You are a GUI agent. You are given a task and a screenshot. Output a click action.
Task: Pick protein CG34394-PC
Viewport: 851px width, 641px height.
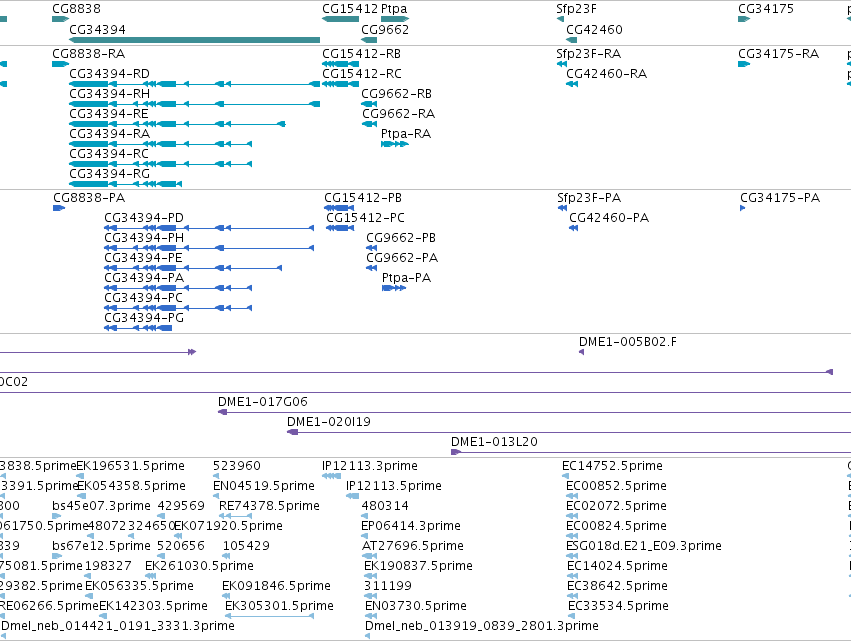[x=143, y=299]
